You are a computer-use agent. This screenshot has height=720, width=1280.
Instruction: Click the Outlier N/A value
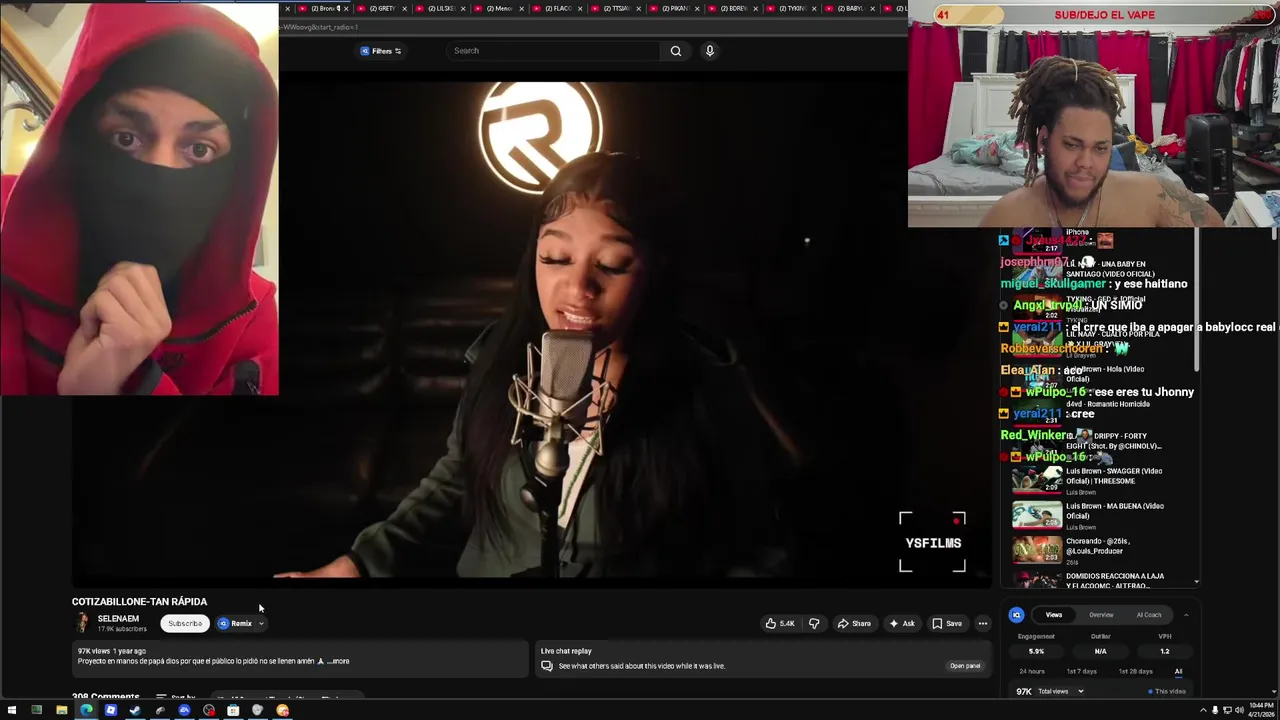[x=1100, y=651]
